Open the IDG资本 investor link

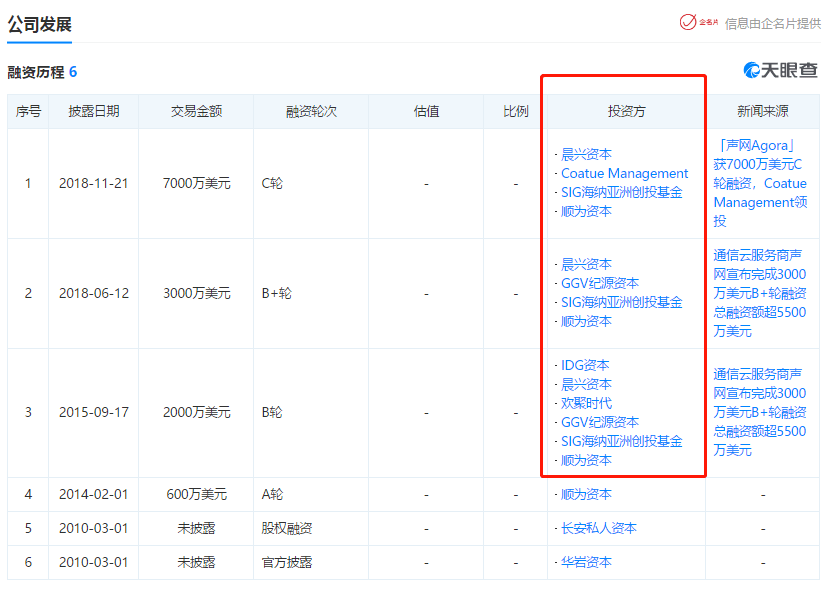(584, 365)
